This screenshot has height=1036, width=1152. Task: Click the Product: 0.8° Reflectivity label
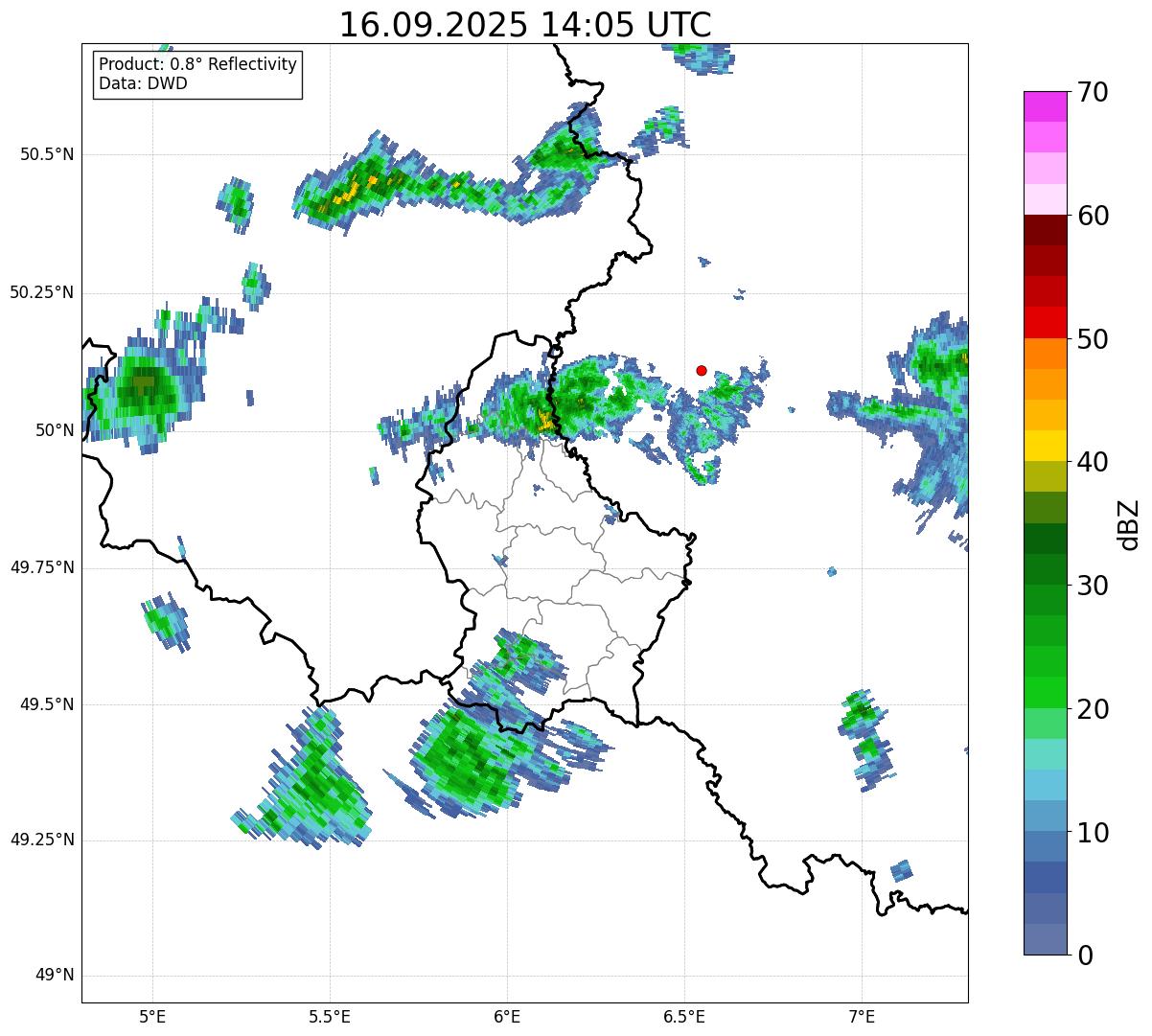(197, 64)
